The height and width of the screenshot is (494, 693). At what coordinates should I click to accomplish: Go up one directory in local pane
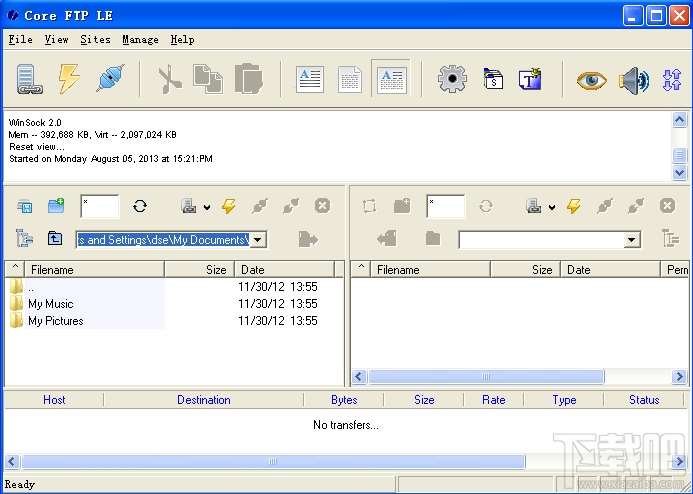55,239
